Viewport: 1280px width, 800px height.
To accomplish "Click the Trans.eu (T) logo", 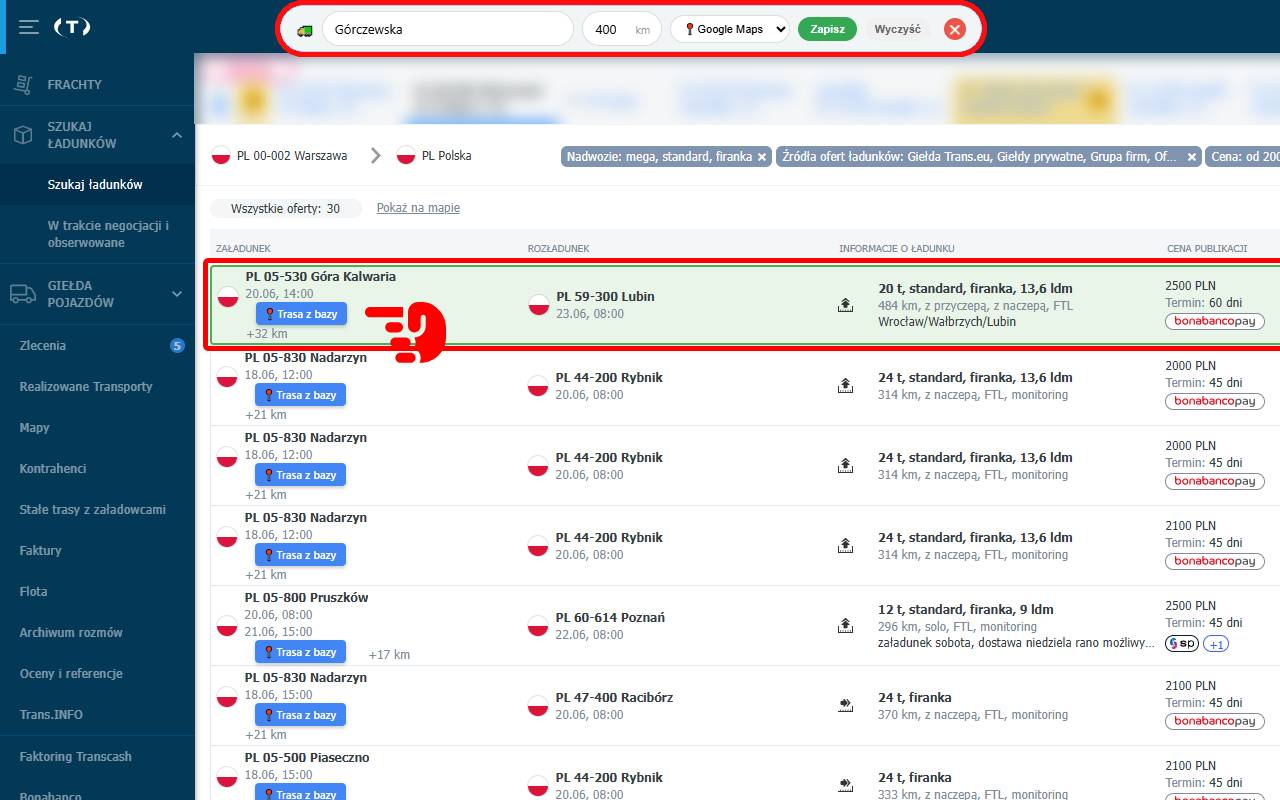I will [x=72, y=27].
